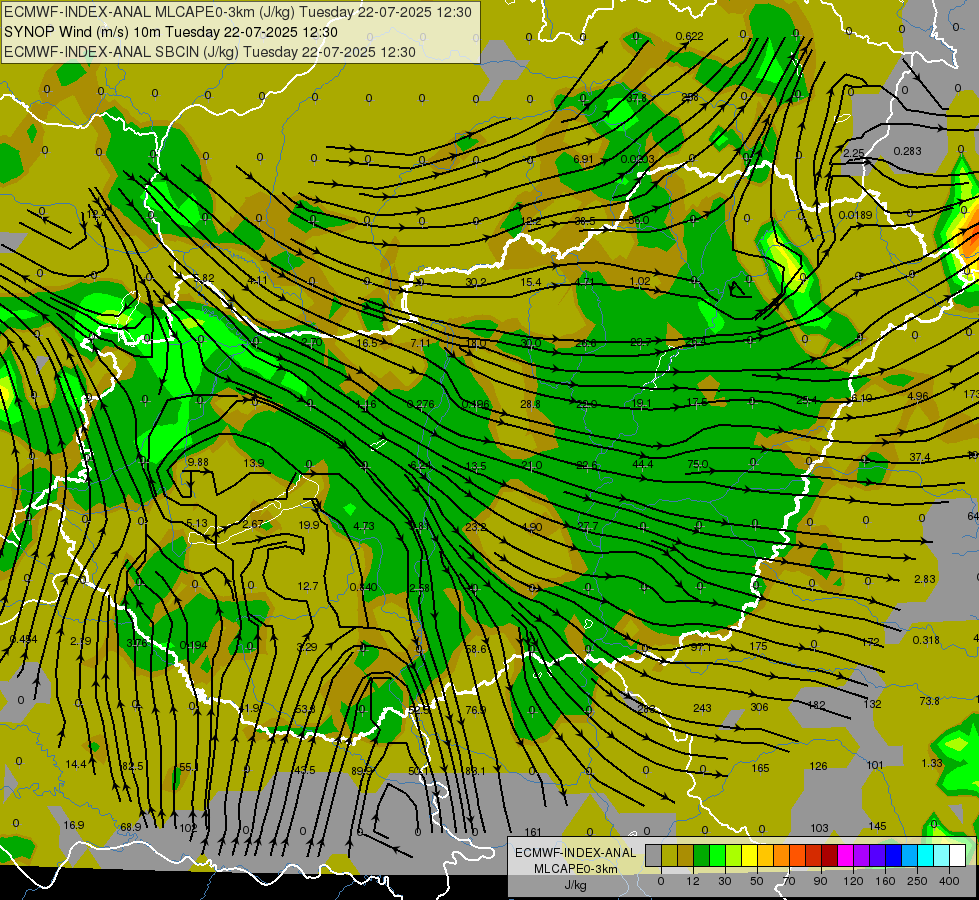Click the map value 0.318
979x900 pixels.
point(926,640)
